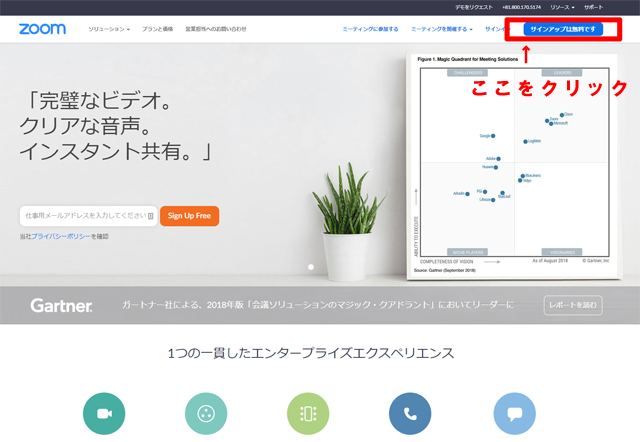640x442 pixels.
Task: Open 営業担当へのお問い合わせ menu item
Action: [x=216, y=29]
